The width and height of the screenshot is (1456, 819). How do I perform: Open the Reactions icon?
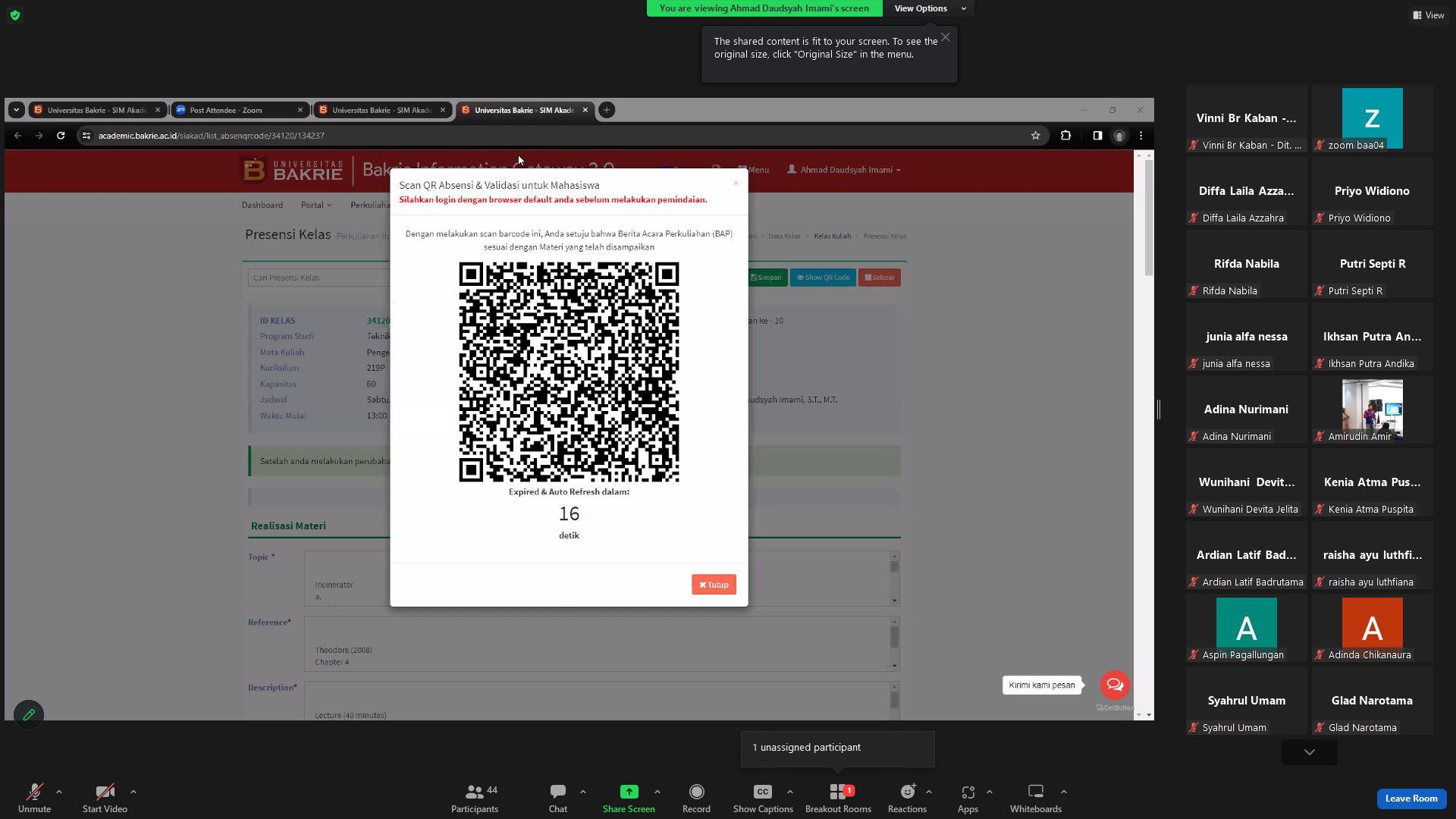[x=907, y=792]
